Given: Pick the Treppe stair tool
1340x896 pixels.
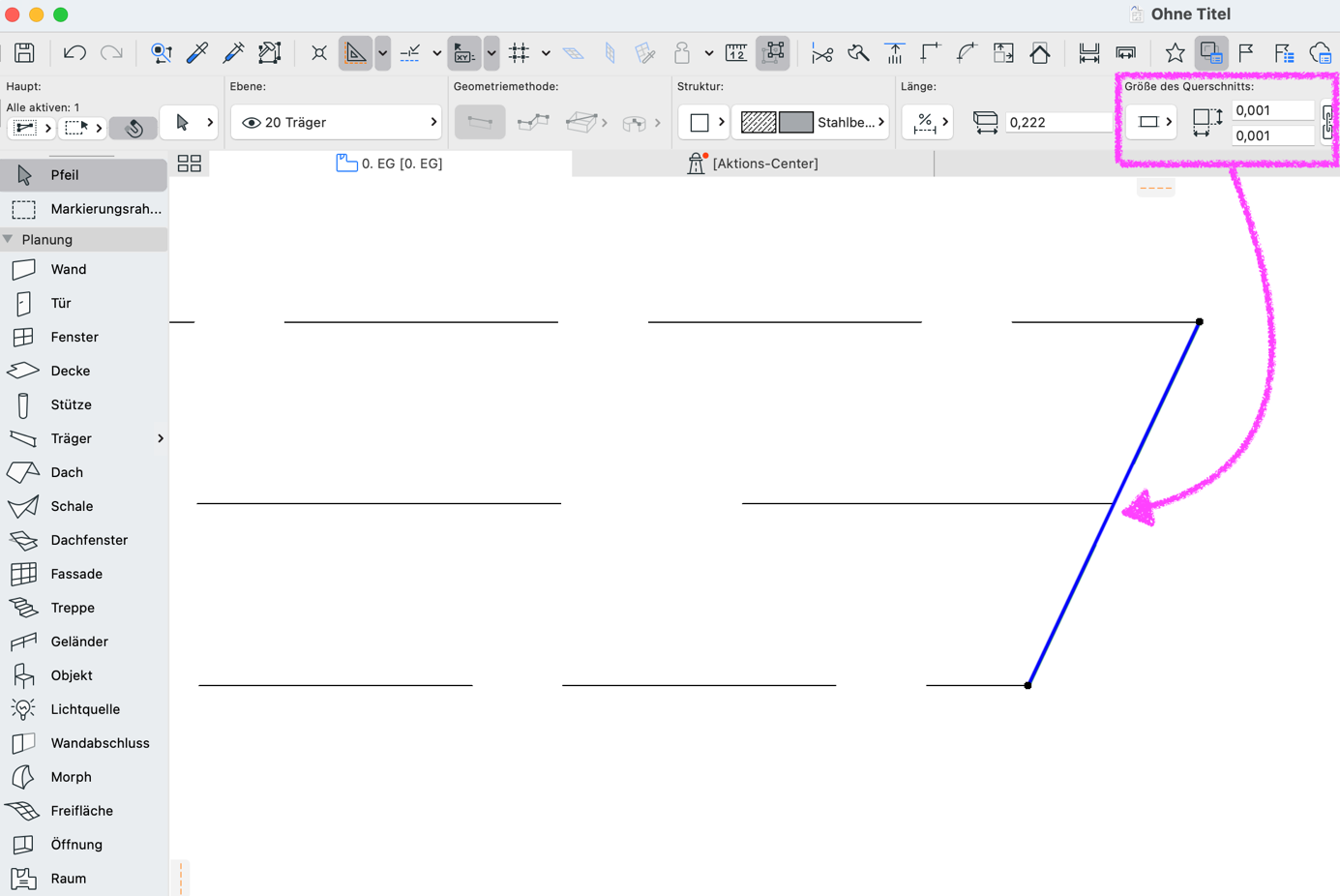Looking at the screenshot, I should (84, 608).
